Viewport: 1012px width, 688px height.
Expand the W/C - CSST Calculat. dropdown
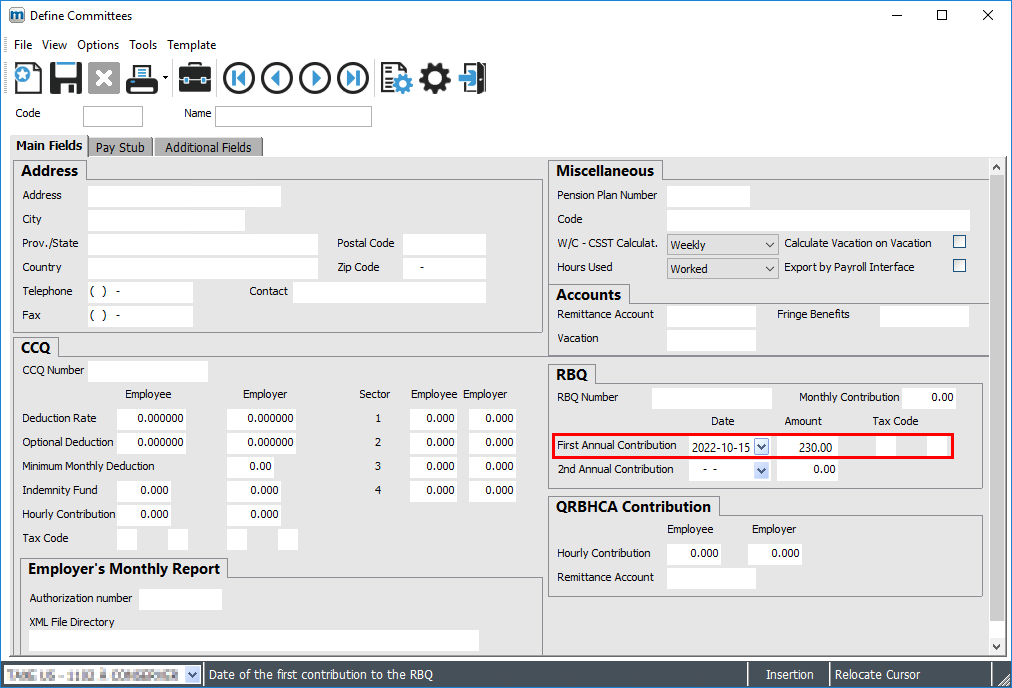[x=769, y=245]
